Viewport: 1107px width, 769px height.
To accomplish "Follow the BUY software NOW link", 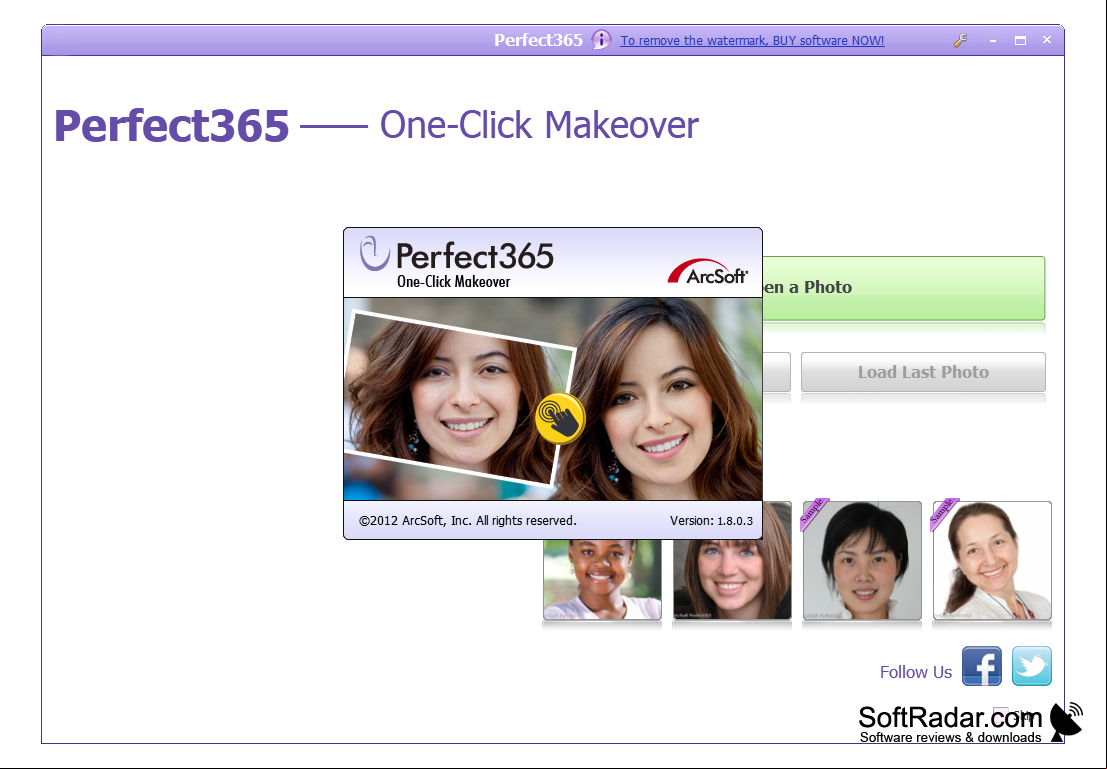I will 752,41.
